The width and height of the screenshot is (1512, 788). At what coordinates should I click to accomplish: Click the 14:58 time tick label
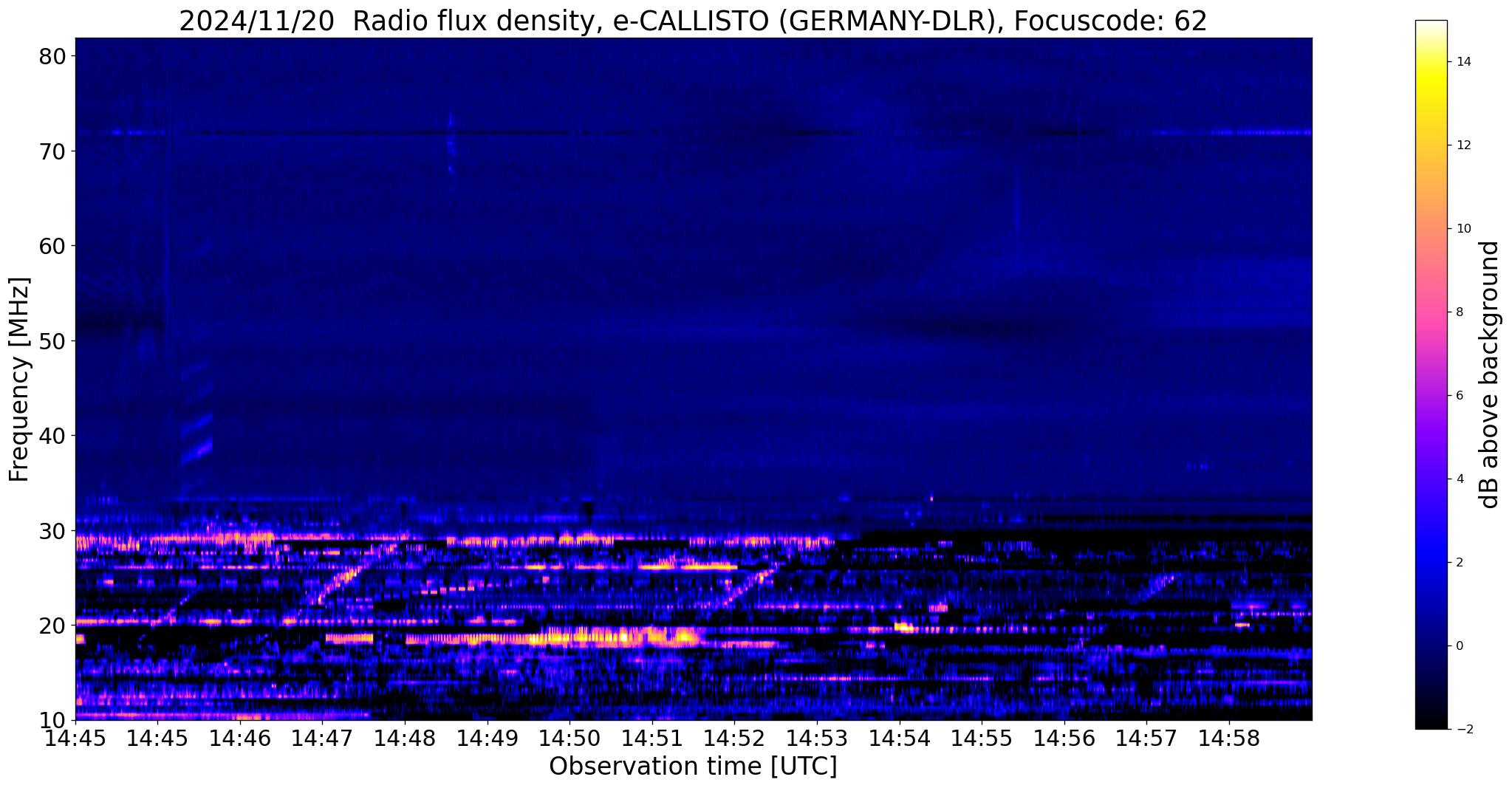(1229, 739)
